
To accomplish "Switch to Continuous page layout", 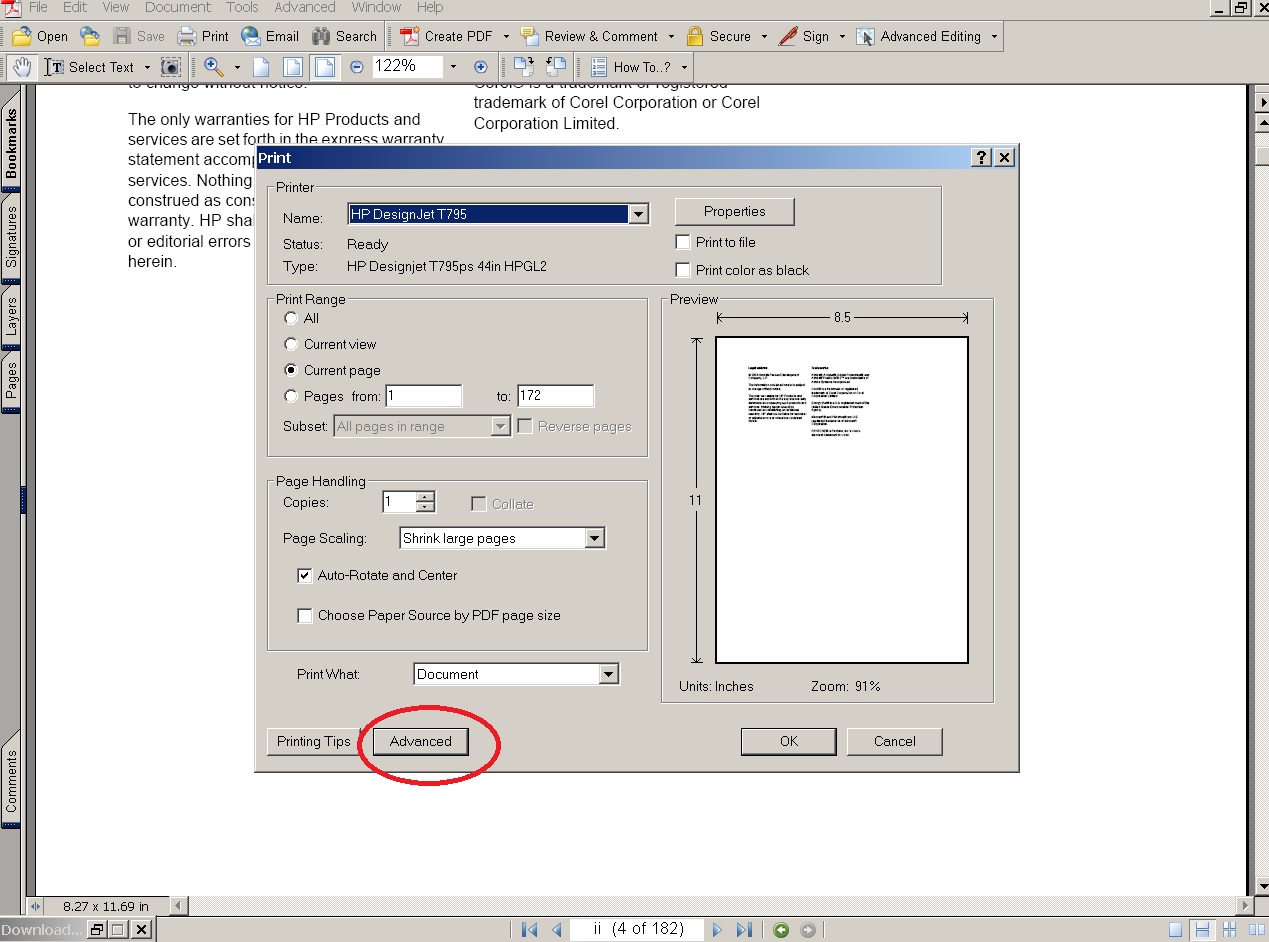I will tap(1204, 930).
